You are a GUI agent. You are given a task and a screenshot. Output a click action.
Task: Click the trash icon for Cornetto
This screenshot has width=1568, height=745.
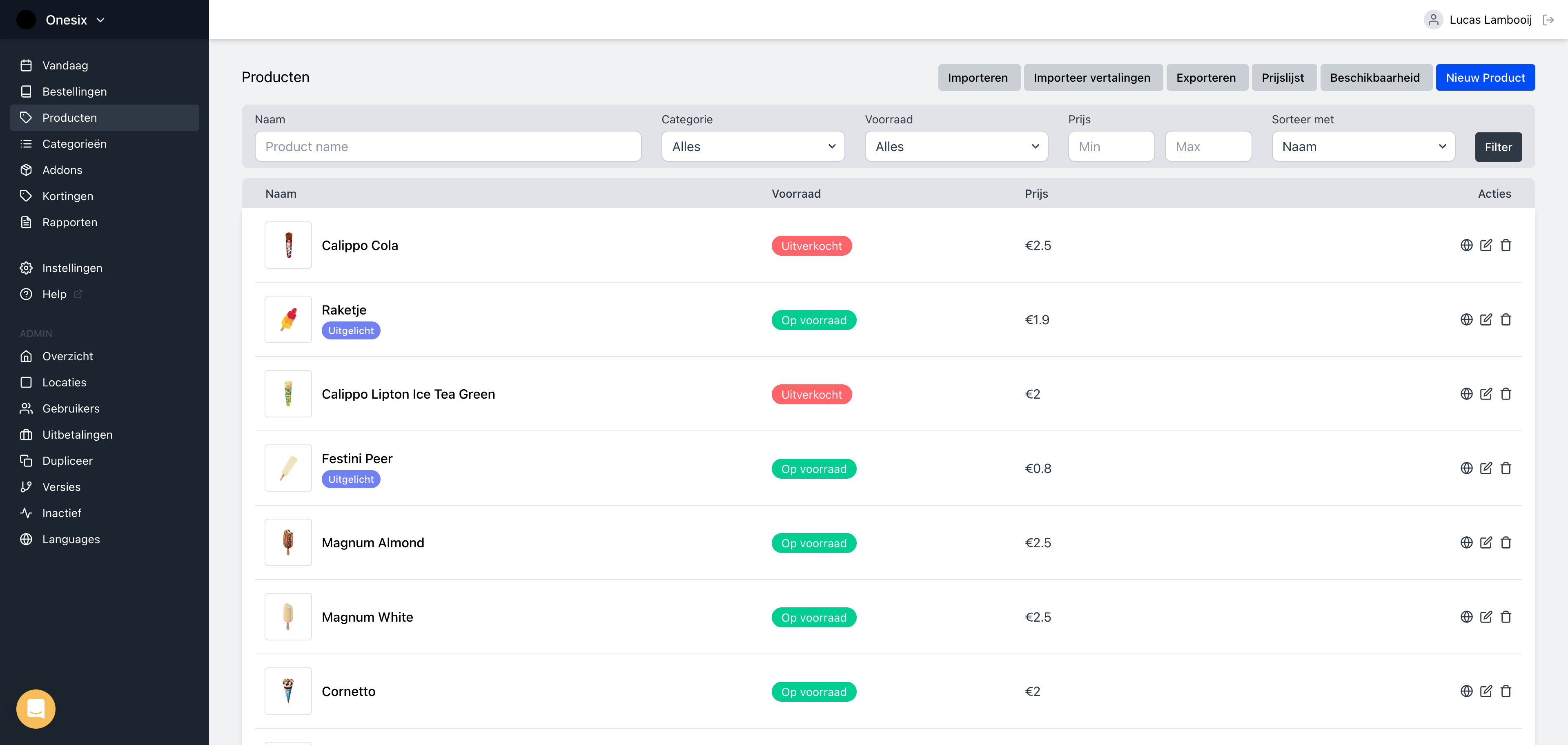point(1506,691)
